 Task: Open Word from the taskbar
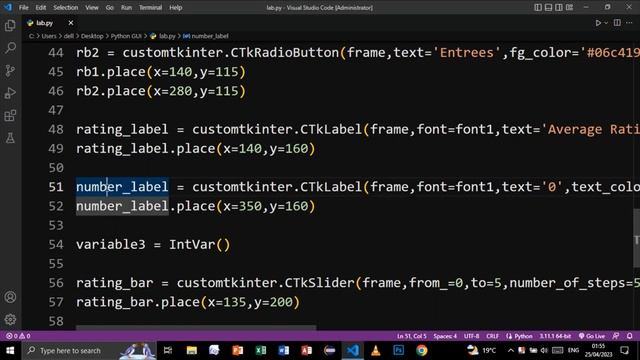[x=284, y=351]
